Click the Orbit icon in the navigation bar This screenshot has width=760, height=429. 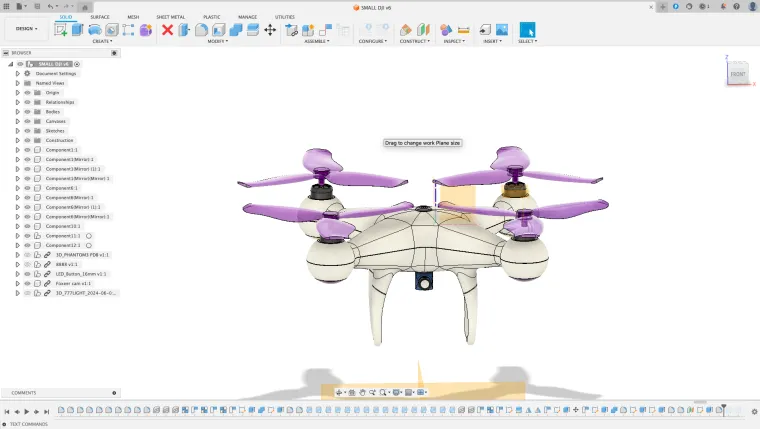click(340, 392)
